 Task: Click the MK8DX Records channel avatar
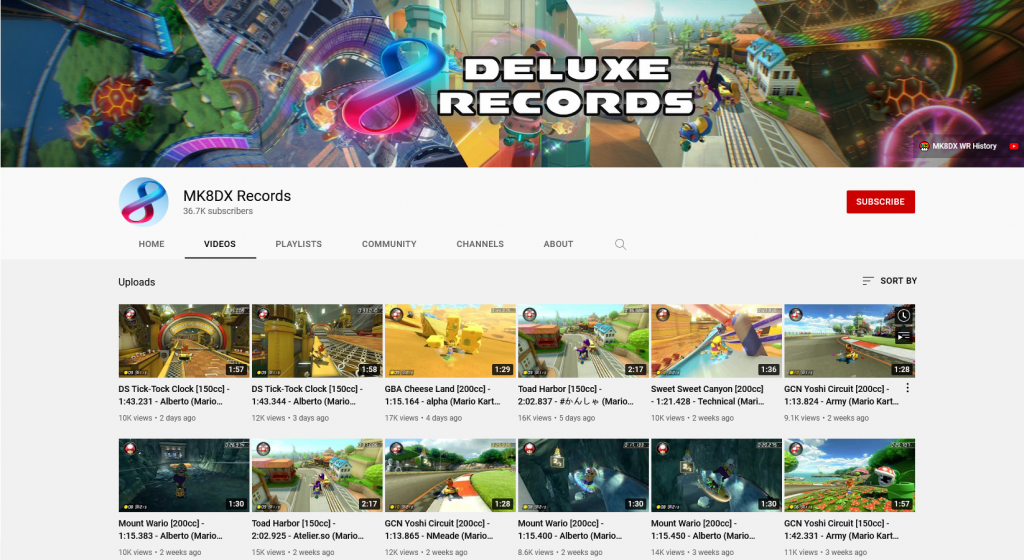(144, 202)
